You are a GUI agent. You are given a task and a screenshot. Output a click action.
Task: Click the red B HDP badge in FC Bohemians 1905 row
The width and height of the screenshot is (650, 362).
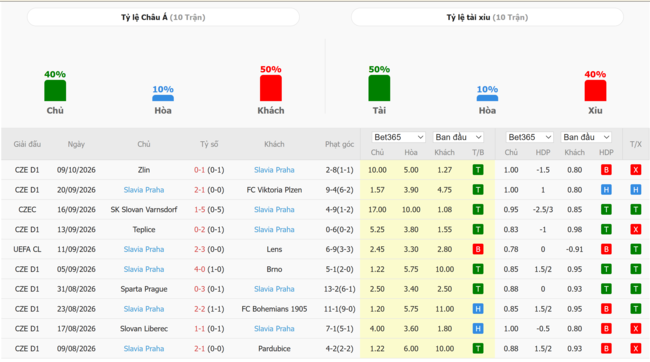coord(606,309)
